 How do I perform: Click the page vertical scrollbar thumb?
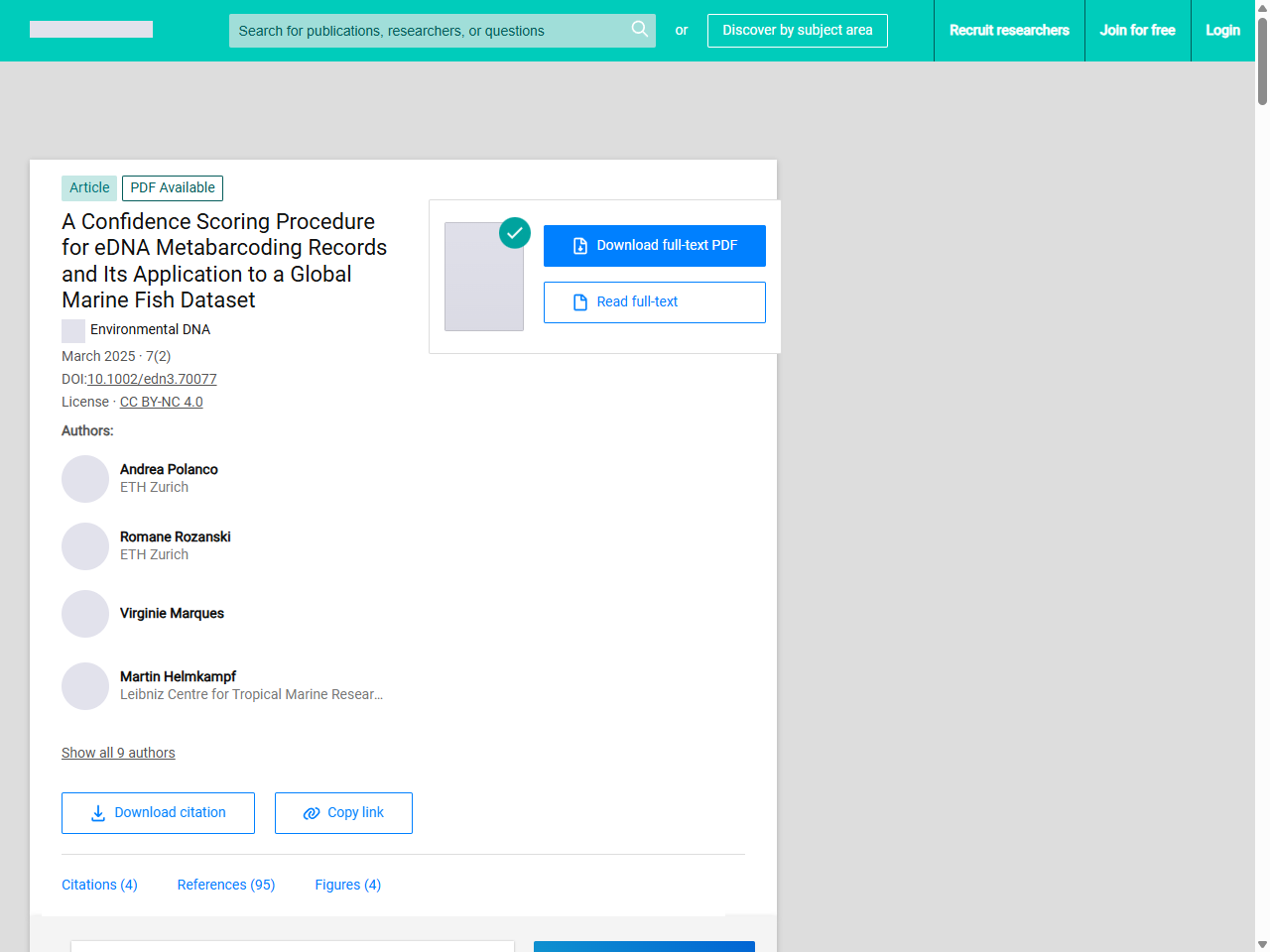coord(1262,59)
